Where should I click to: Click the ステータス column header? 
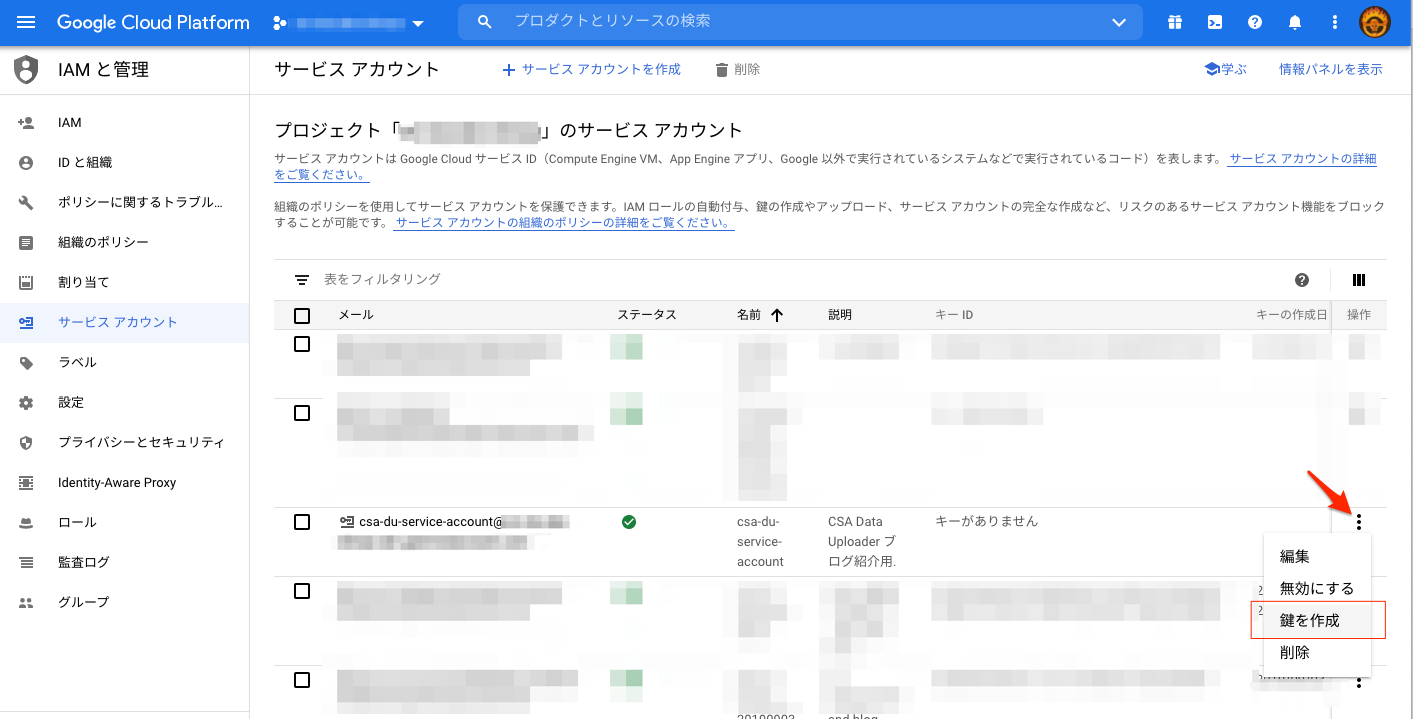(x=647, y=315)
